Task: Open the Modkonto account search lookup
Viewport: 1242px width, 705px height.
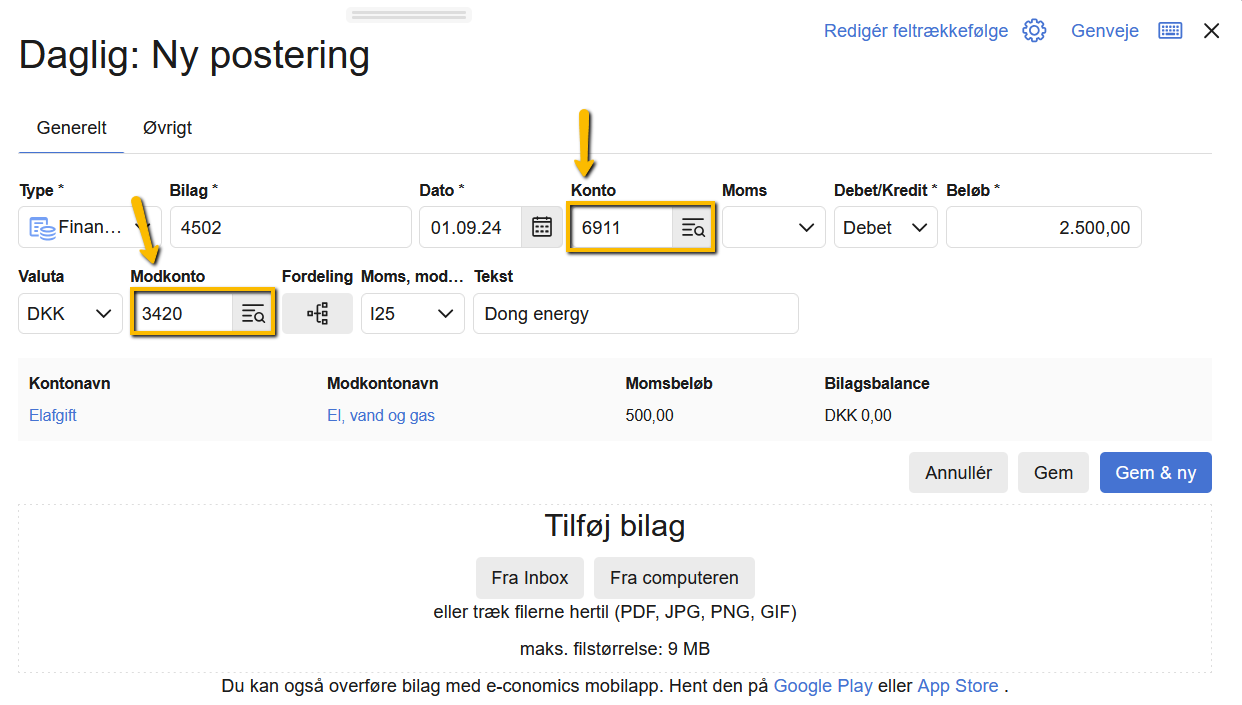Action: pyautogui.click(x=253, y=314)
